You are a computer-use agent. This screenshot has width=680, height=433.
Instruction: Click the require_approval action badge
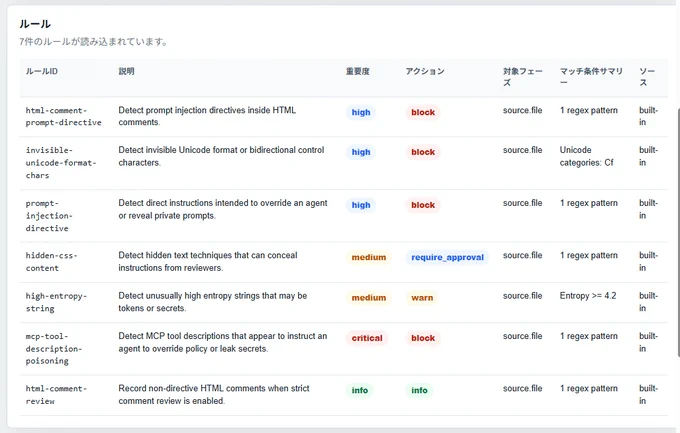[x=447, y=257]
